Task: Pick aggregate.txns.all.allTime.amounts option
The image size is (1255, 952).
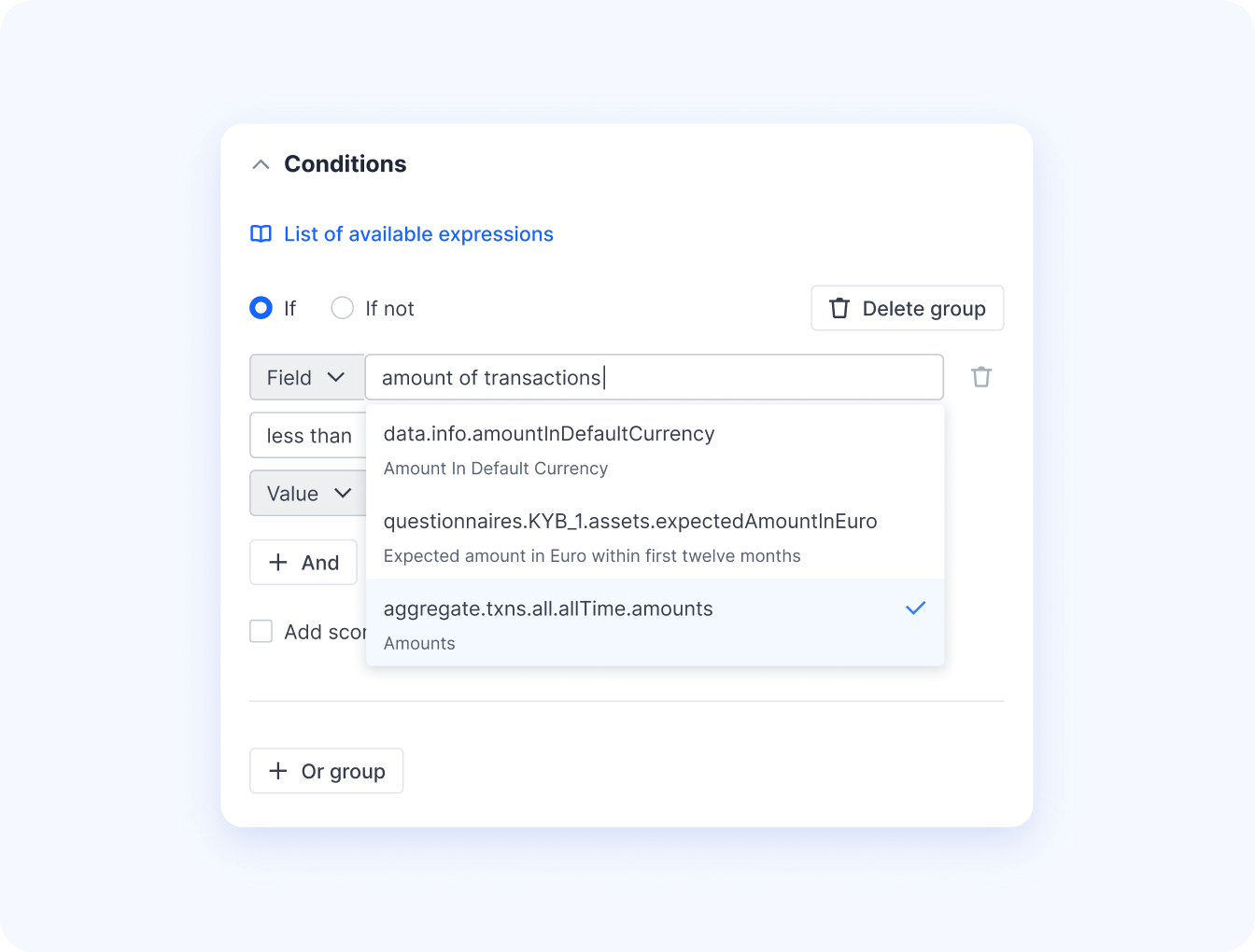Action: coord(656,623)
